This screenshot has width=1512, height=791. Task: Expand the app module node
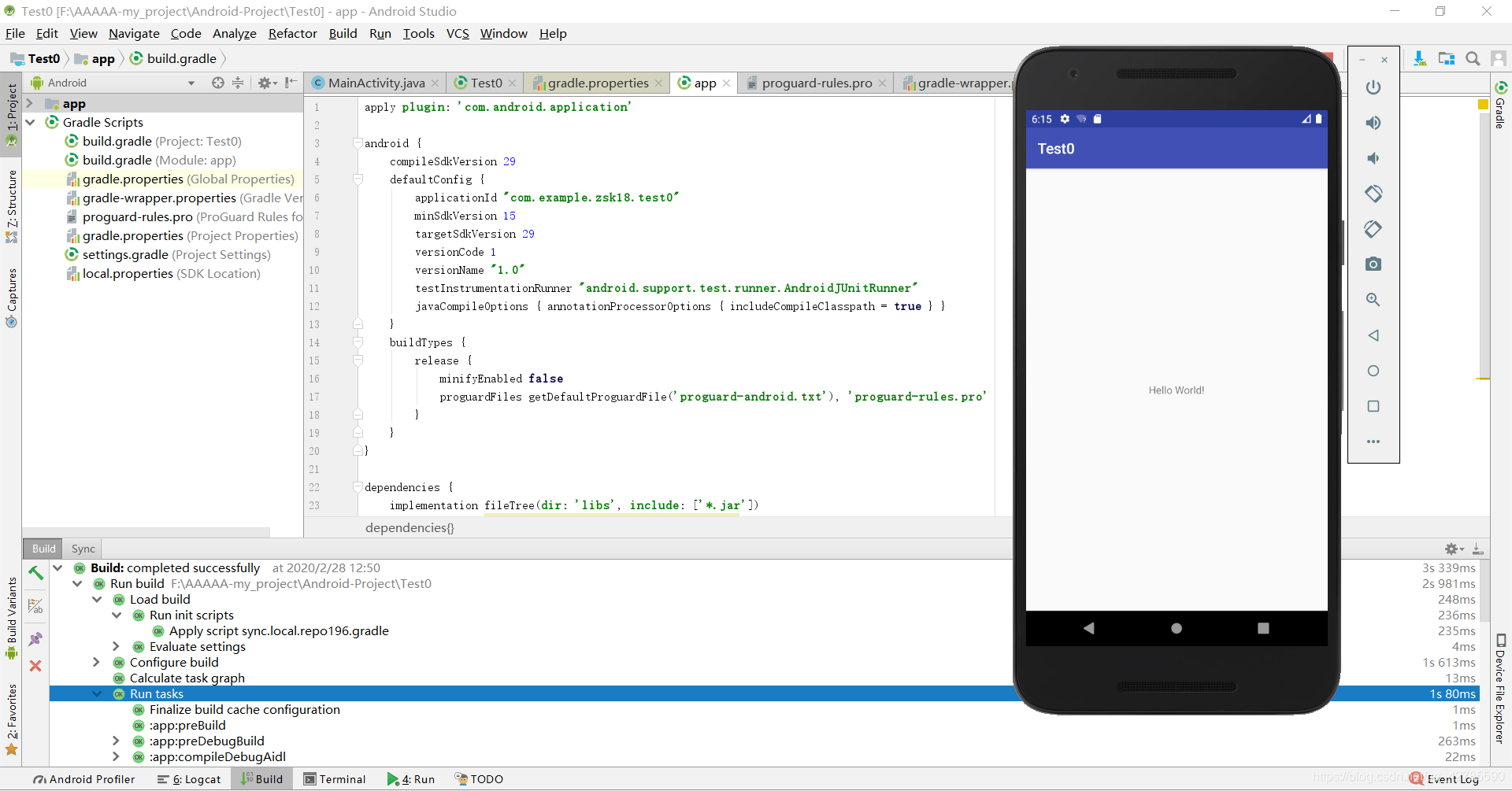click(30, 103)
